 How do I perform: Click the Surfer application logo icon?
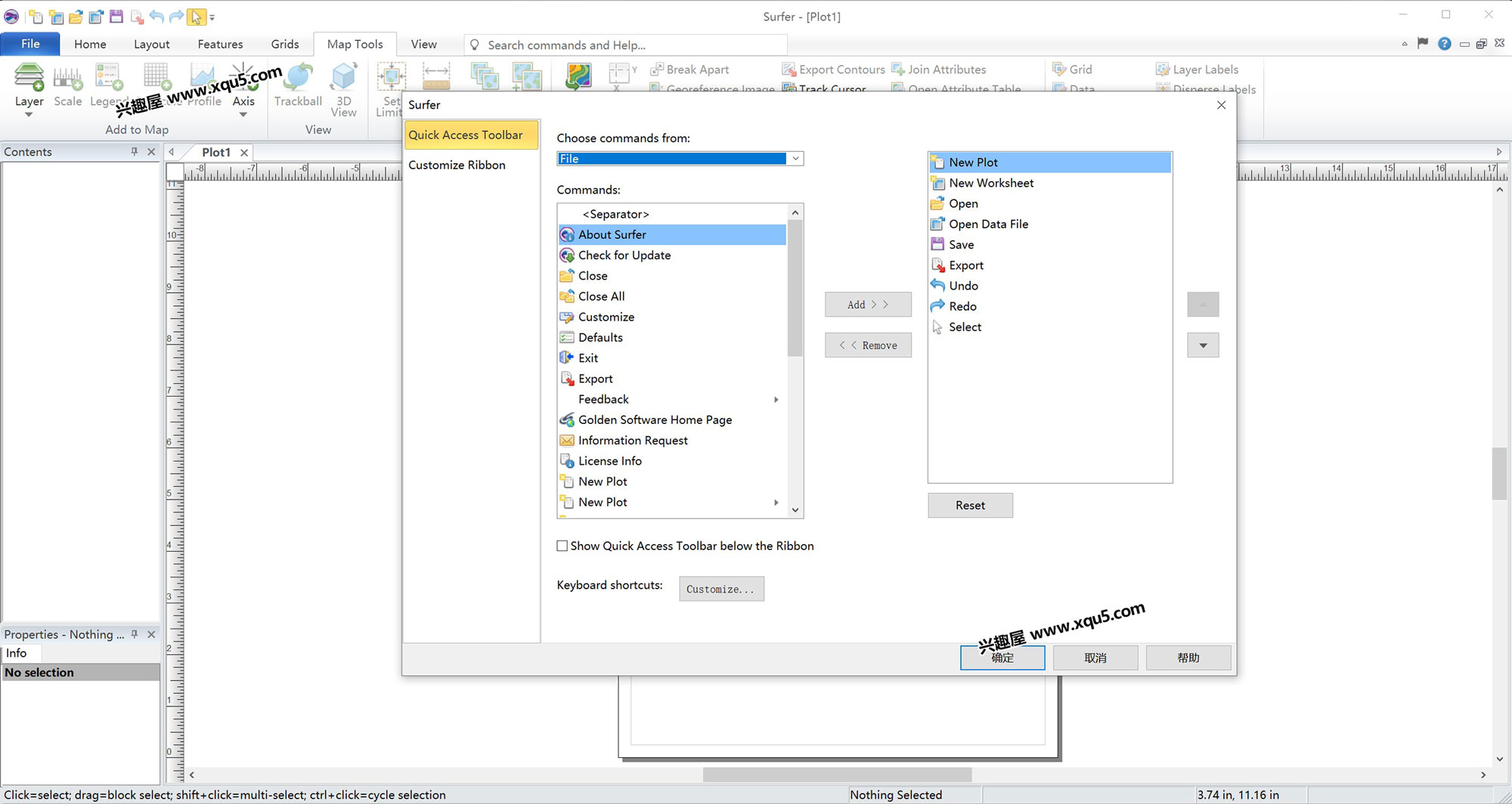11,16
